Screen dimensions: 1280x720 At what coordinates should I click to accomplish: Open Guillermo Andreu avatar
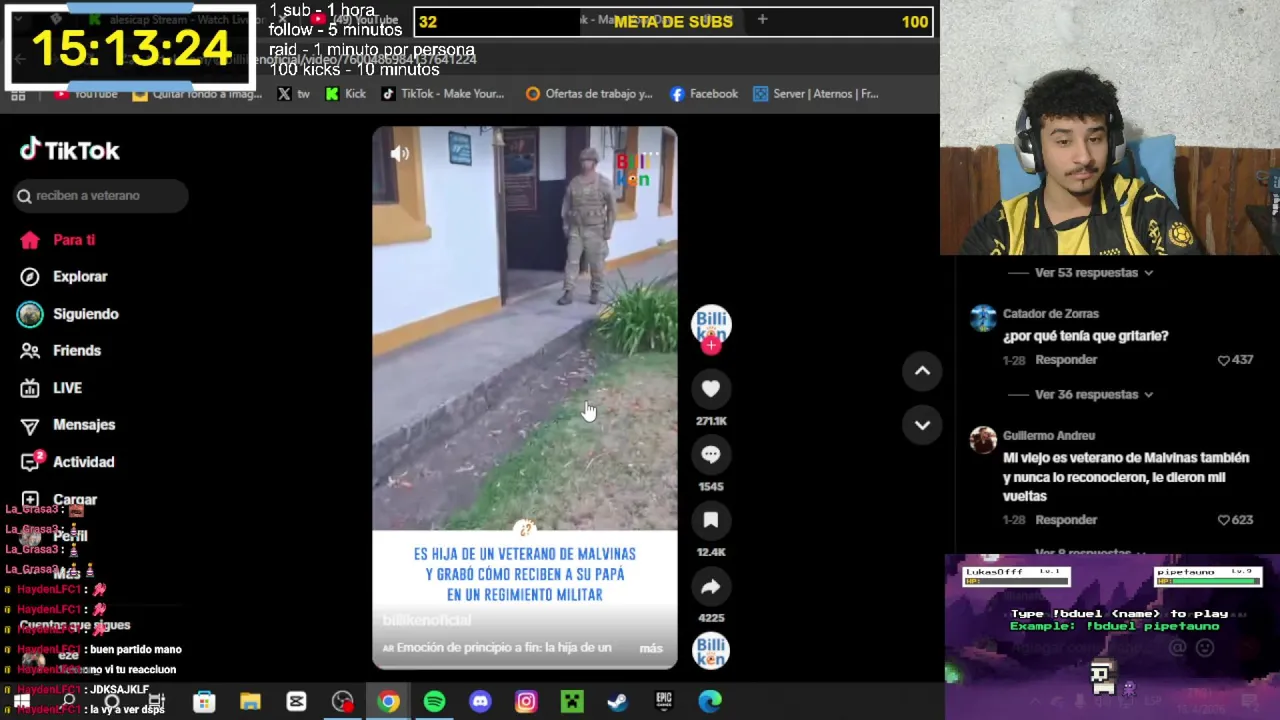(x=983, y=440)
